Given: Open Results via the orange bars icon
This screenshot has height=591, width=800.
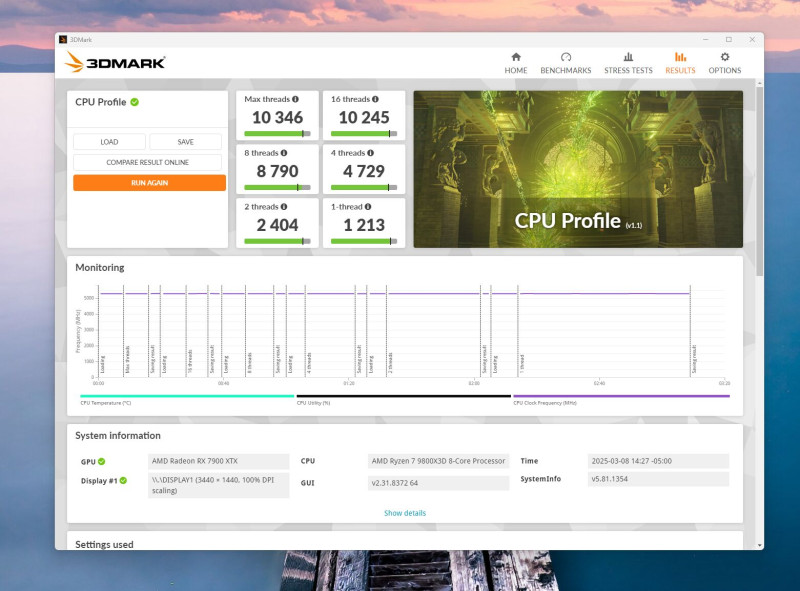Looking at the screenshot, I should [680, 57].
